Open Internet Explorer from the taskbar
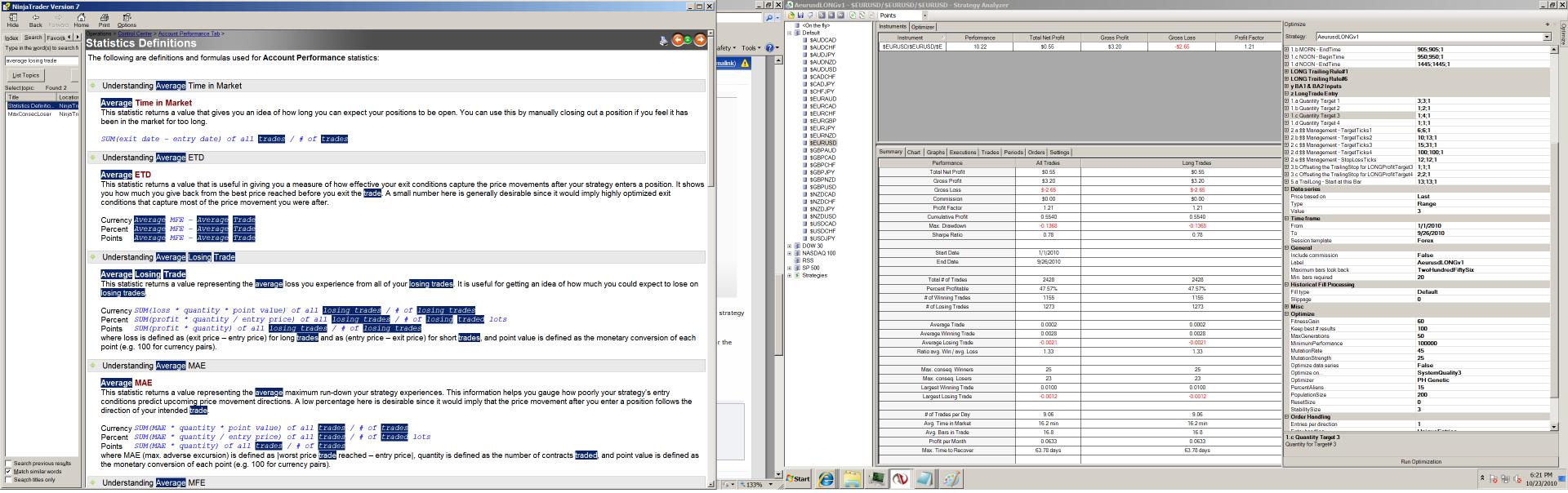 (826, 479)
